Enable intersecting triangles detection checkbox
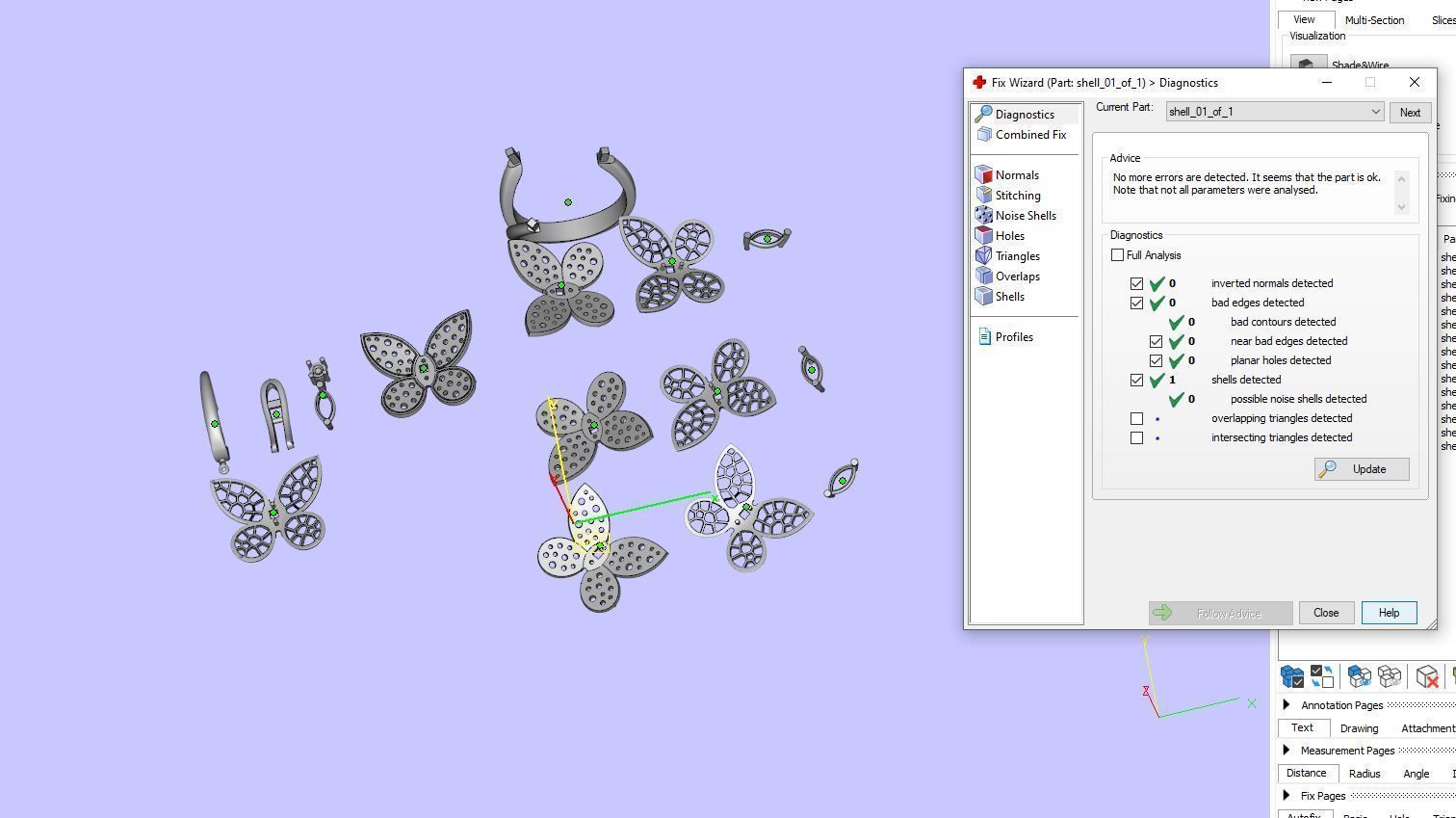 (1136, 437)
